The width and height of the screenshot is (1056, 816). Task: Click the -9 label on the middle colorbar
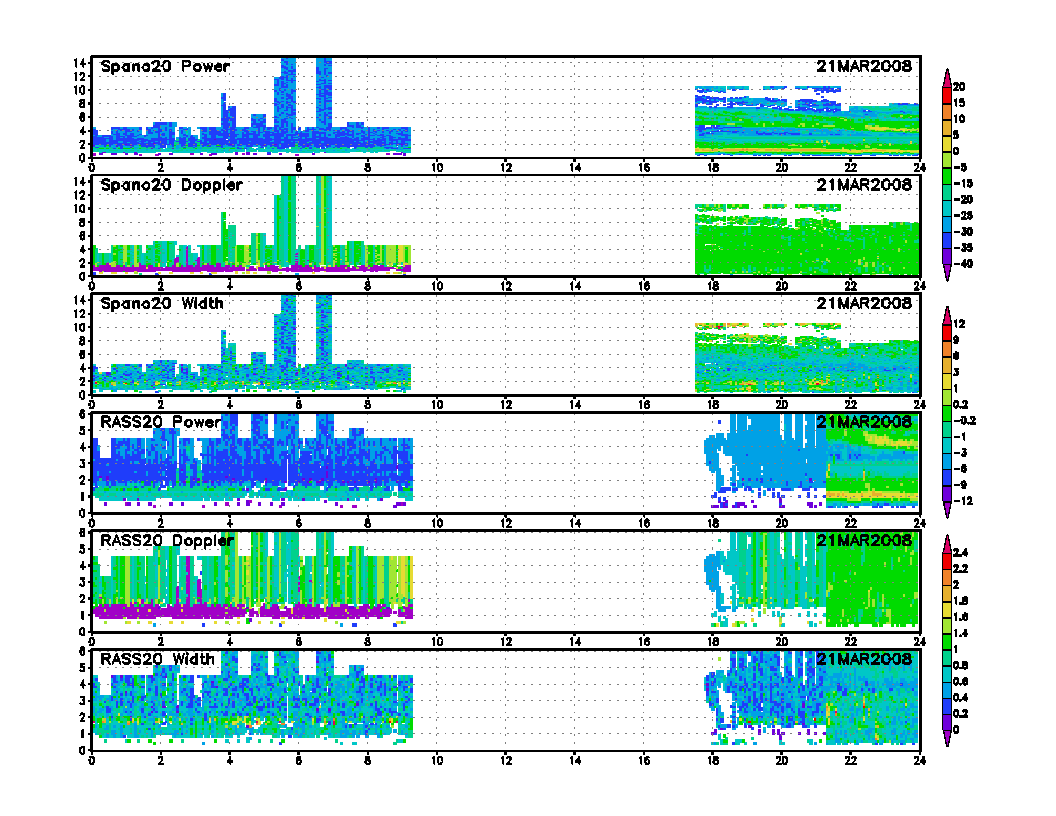(960, 485)
